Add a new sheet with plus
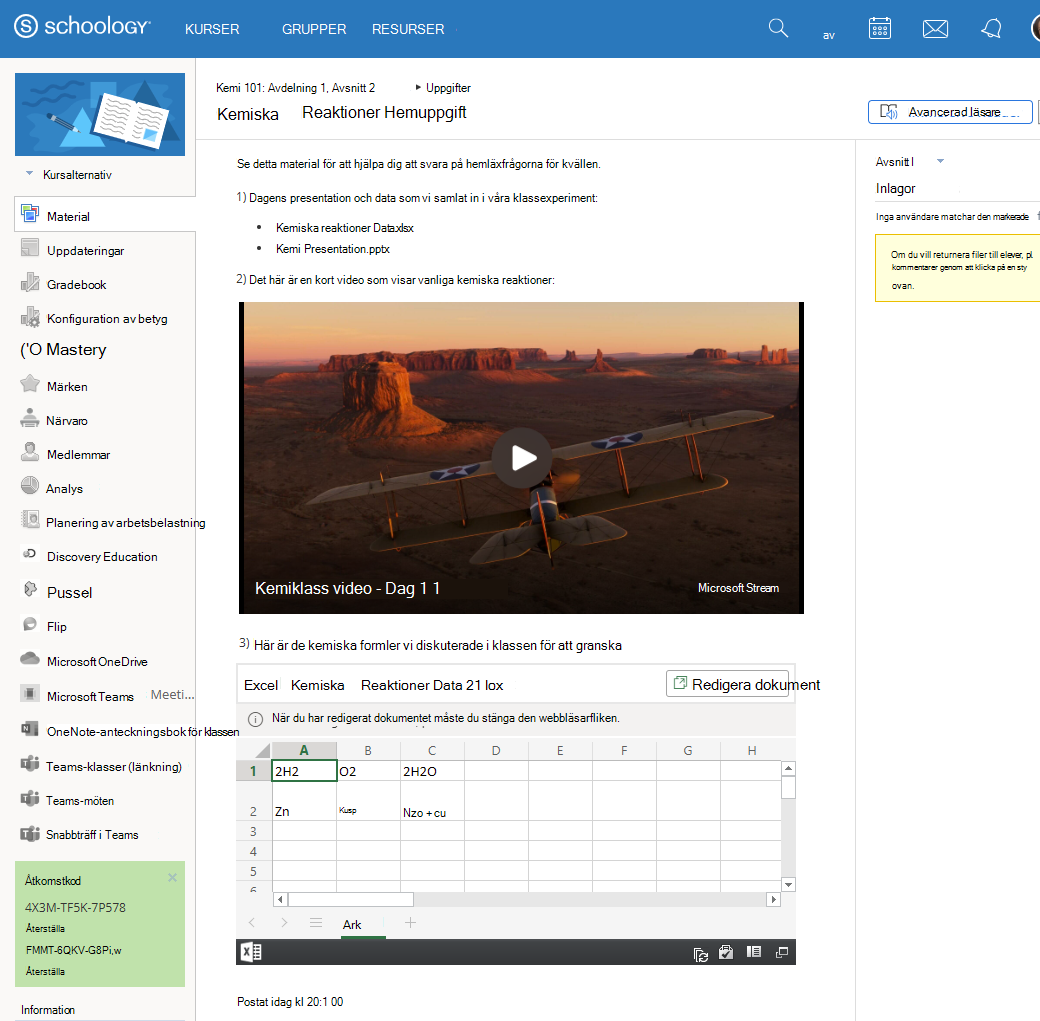This screenshot has height=1021, width=1040. tap(411, 923)
